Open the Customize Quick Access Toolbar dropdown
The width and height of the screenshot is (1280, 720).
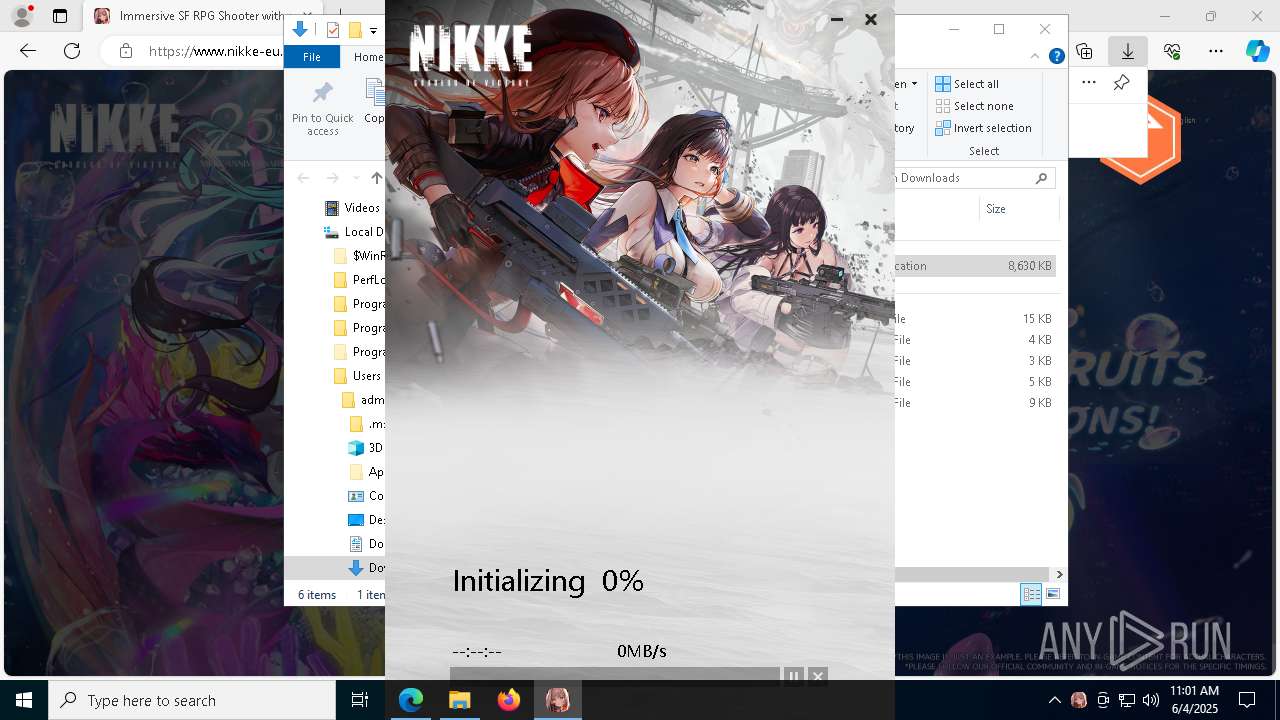[373, 31]
